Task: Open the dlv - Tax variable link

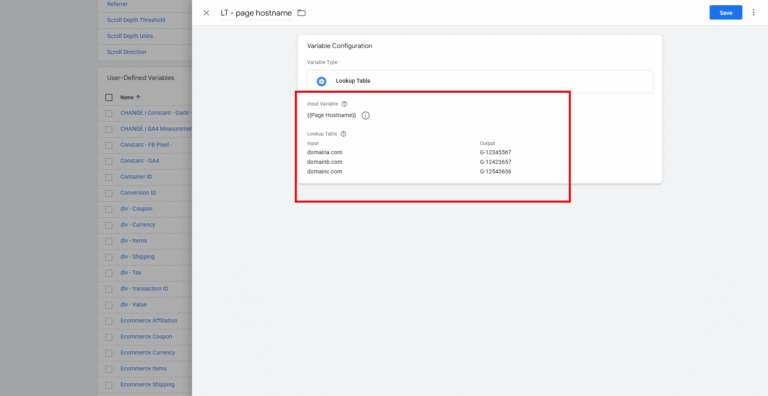Action: click(x=131, y=272)
